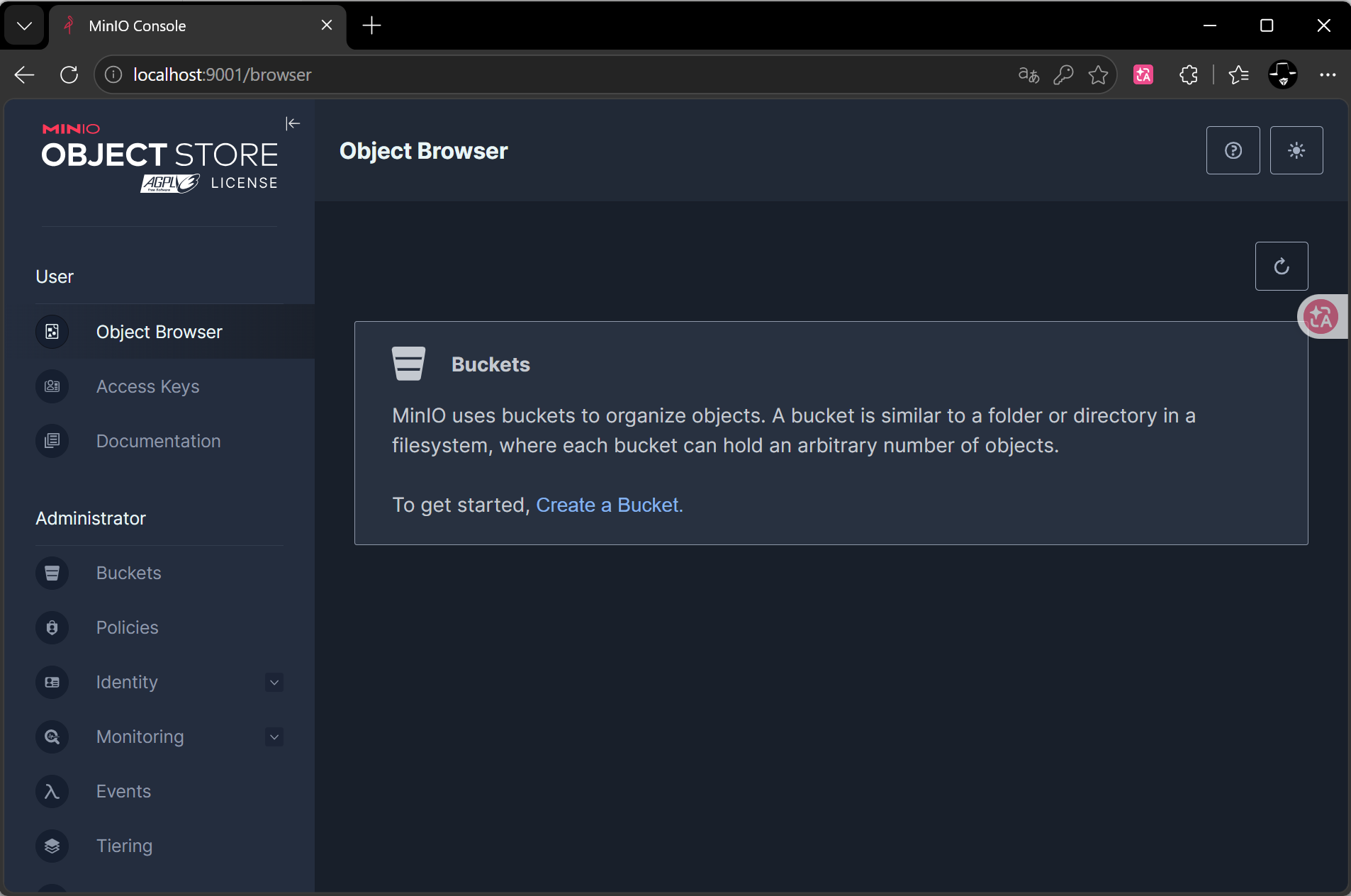1351x896 pixels.
Task: Click the Access Keys sidebar icon
Action: [x=52, y=386]
